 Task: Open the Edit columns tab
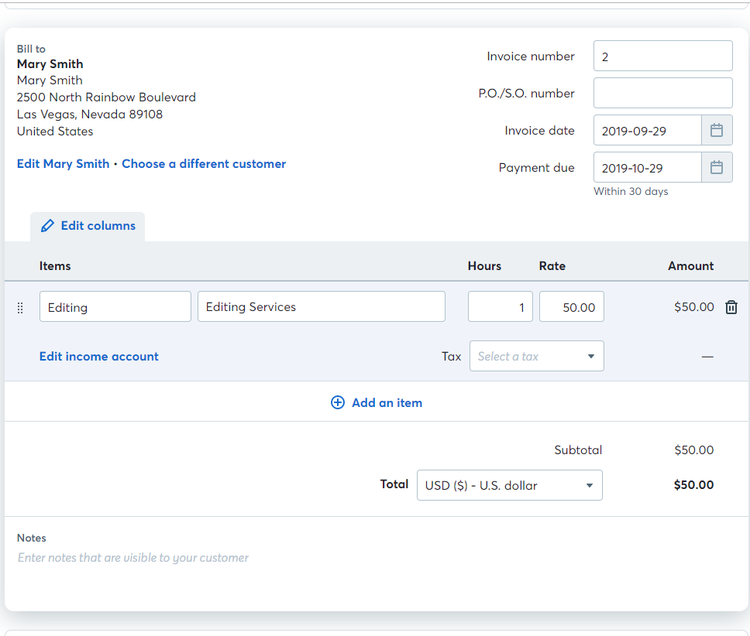tap(88, 226)
